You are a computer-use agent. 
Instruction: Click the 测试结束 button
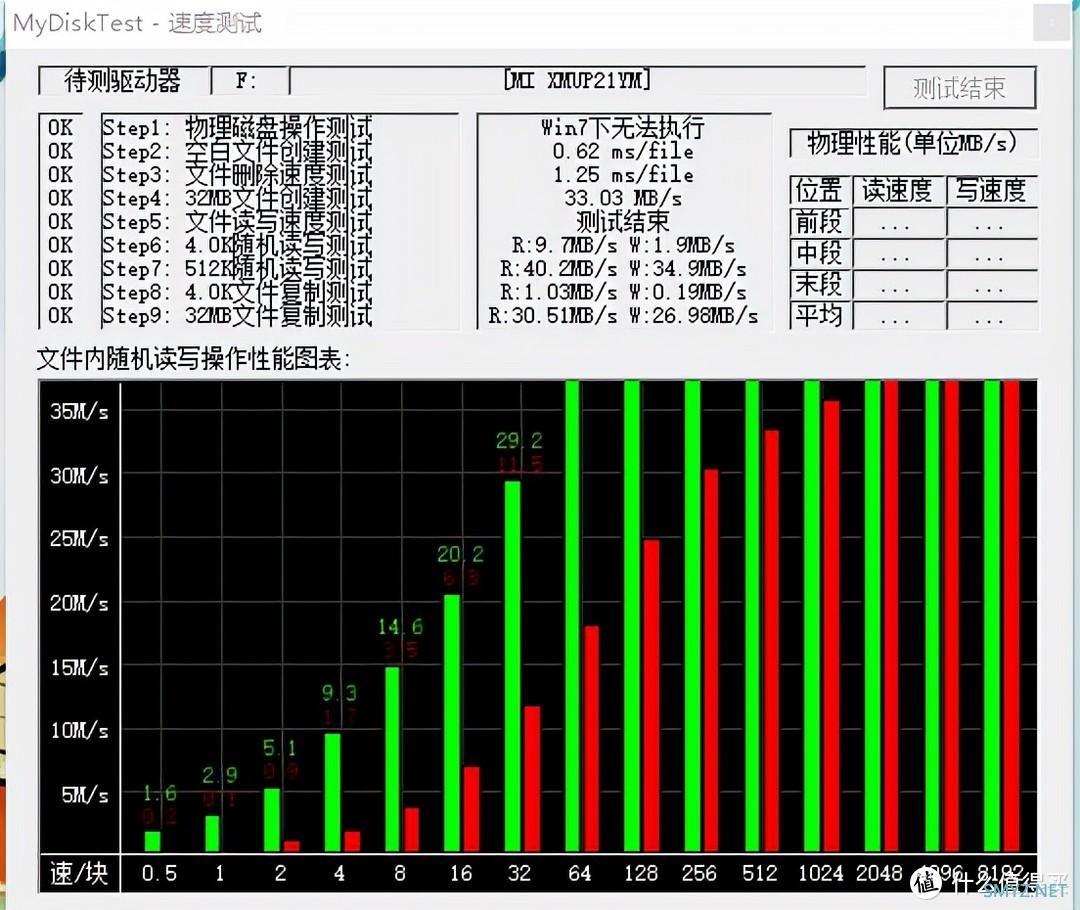coord(959,88)
